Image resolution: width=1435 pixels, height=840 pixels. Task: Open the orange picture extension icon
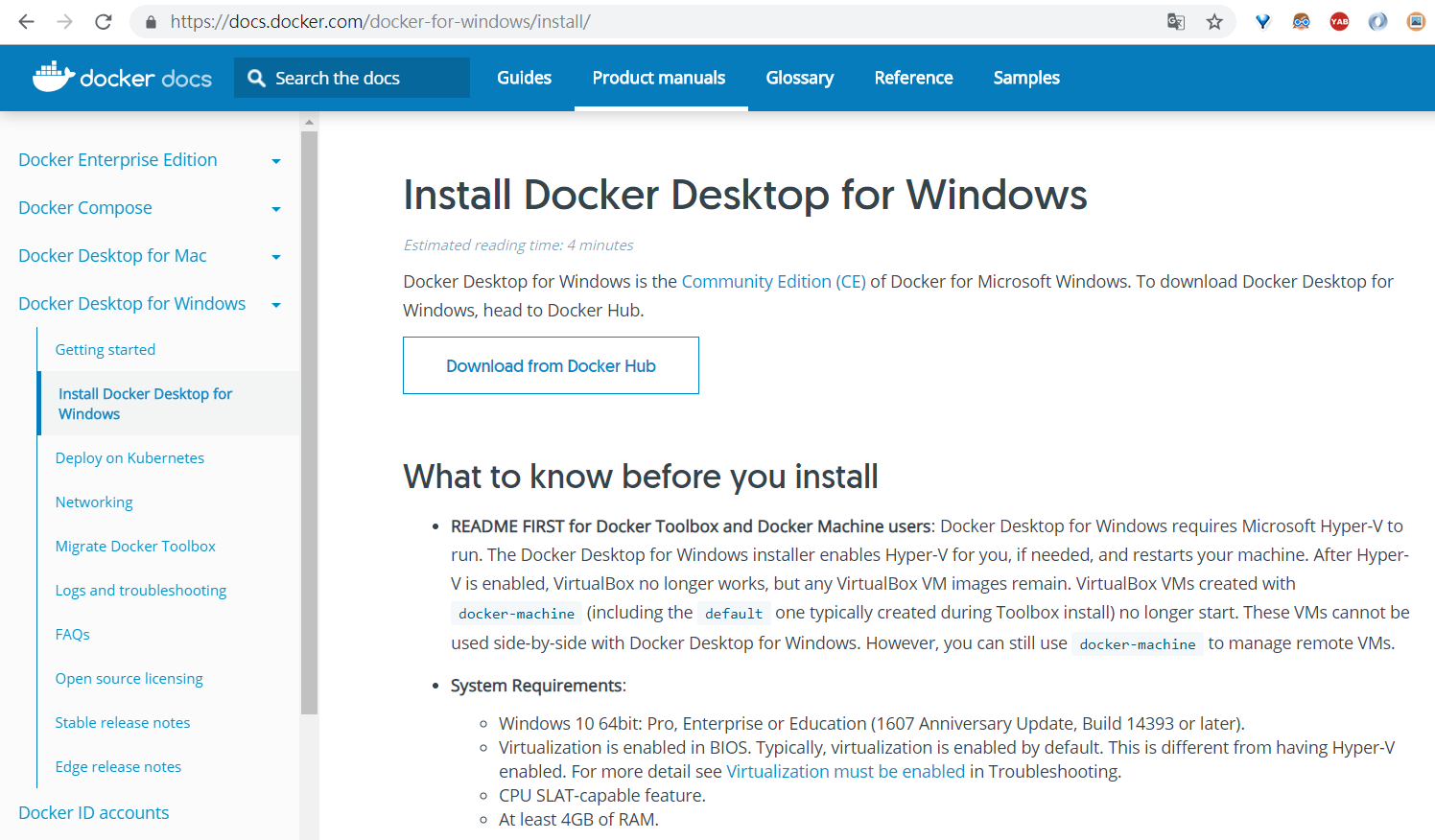tap(1416, 21)
